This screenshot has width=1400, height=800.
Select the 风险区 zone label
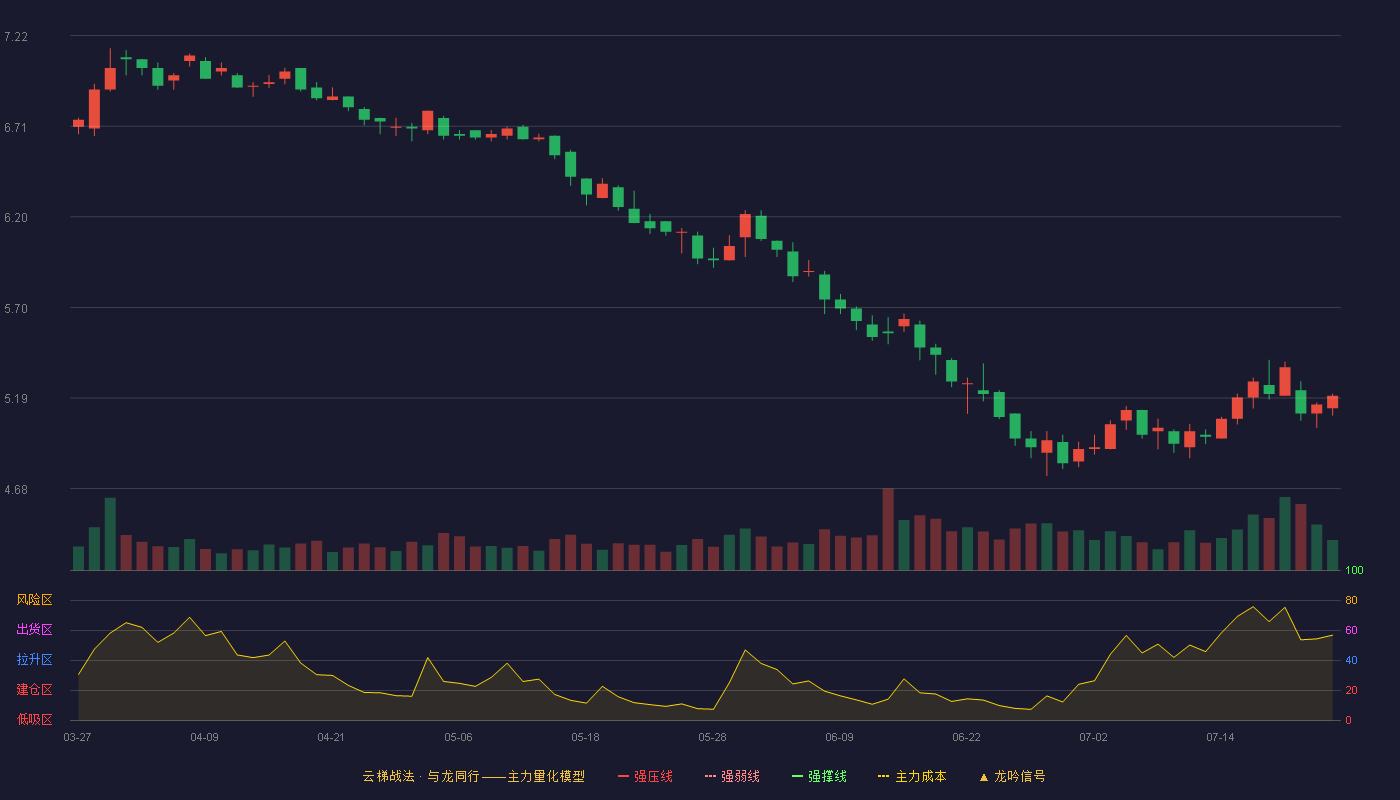[34, 600]
